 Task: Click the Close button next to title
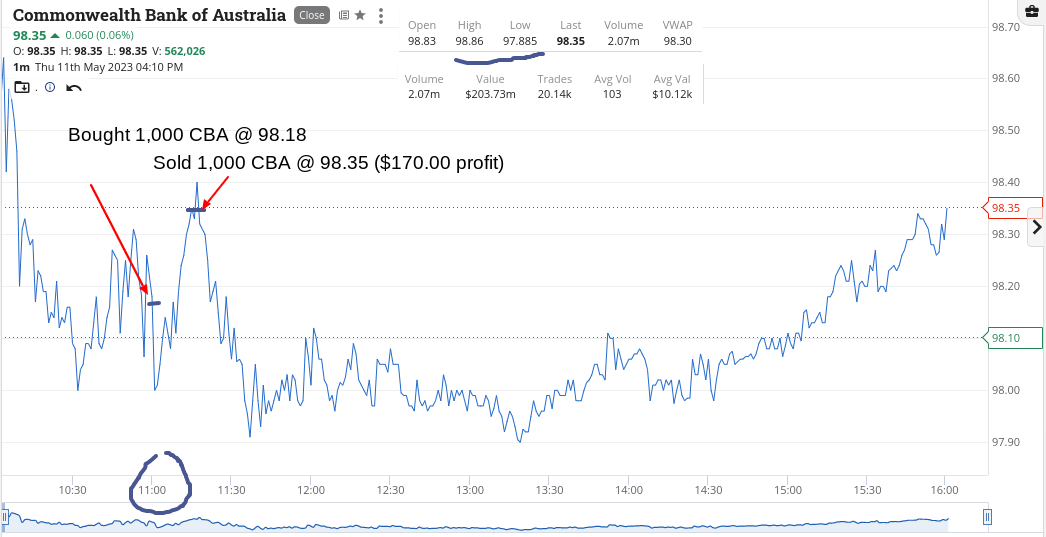pos(312,15)
